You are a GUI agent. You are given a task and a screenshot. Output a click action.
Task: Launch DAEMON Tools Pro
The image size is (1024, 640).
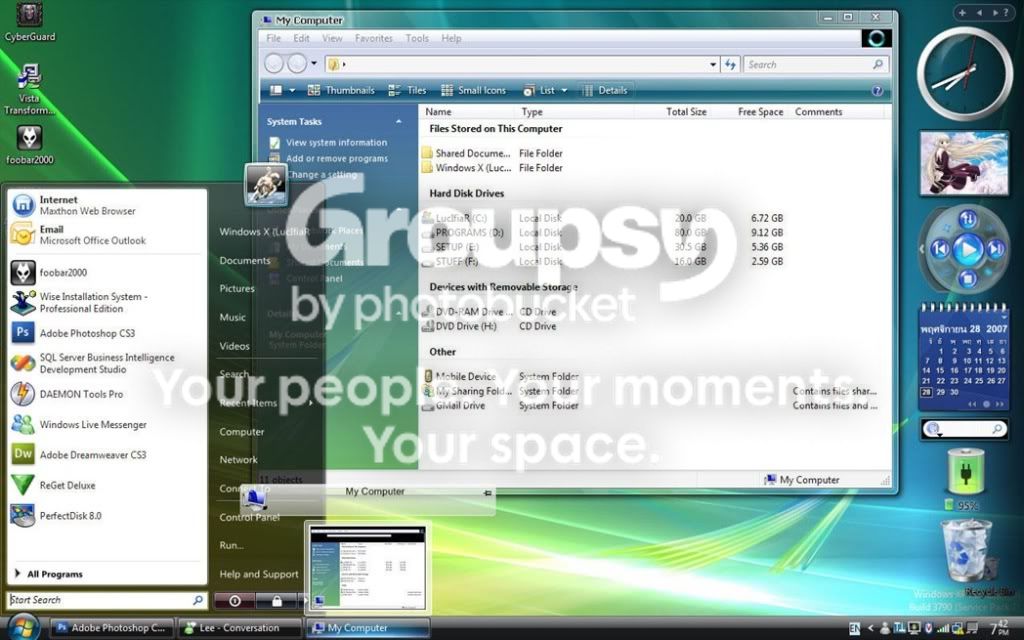tap(106, 394)
